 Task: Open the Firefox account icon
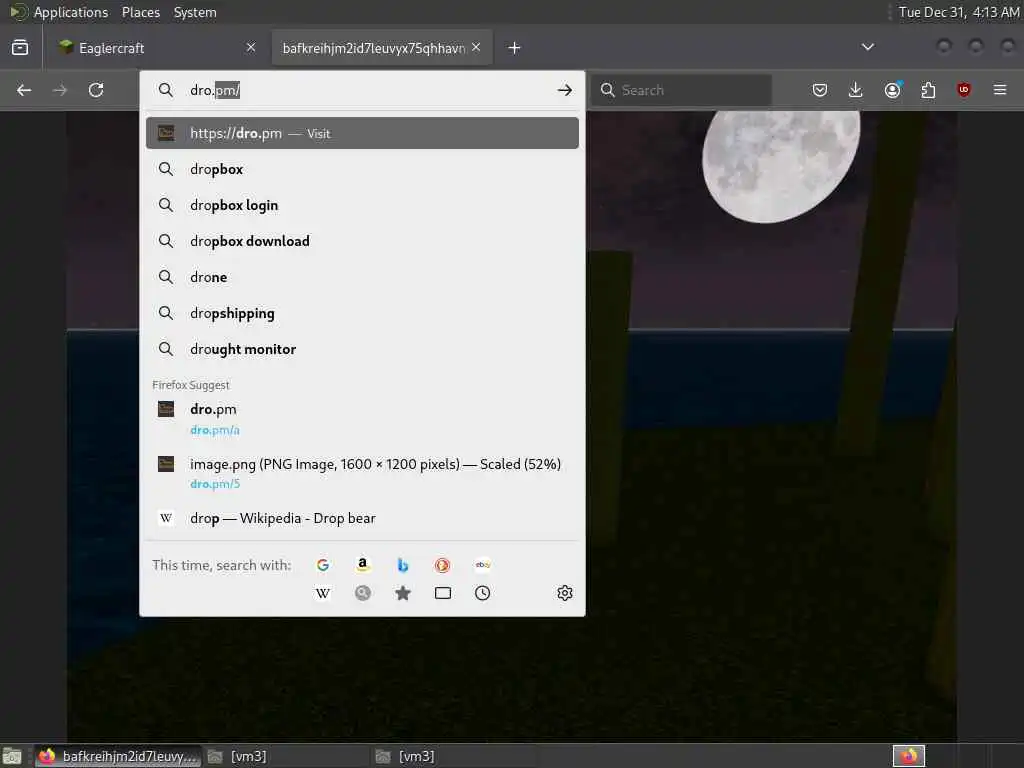[x=893, y=90]
